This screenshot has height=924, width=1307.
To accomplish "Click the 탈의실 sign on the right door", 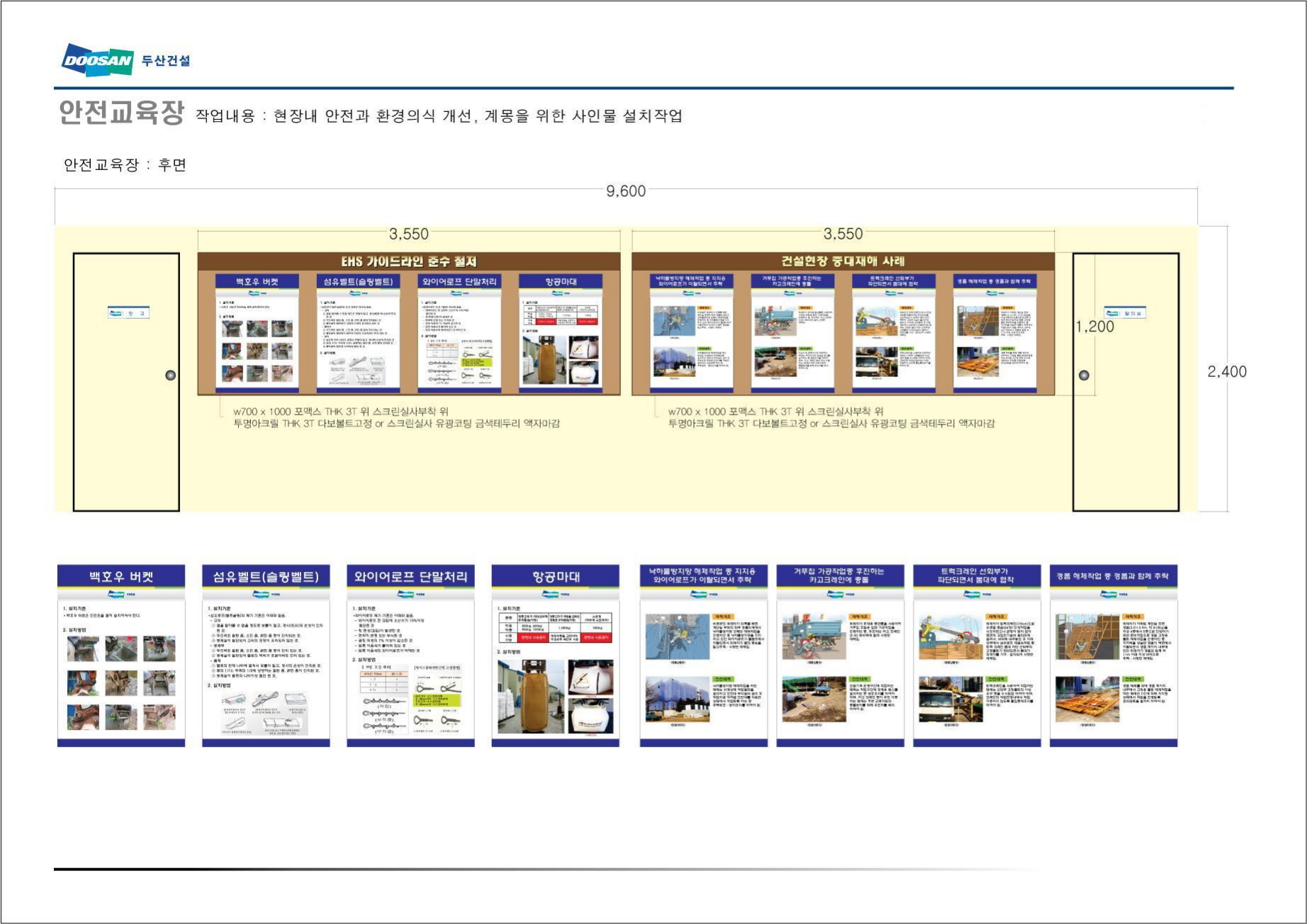I will (x=1125, y=312).
